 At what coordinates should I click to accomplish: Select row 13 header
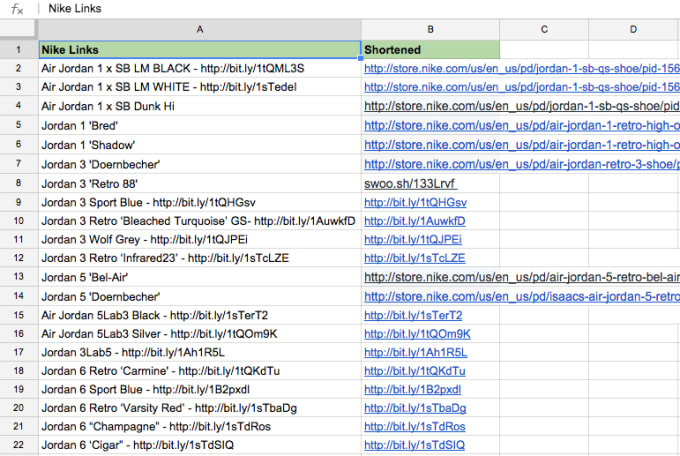(19, 276)
